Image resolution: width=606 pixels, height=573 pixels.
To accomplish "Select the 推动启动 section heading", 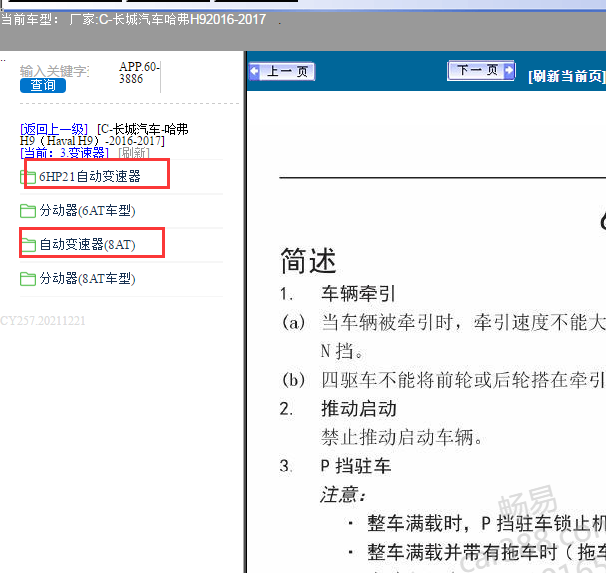I will click(359, 409).
